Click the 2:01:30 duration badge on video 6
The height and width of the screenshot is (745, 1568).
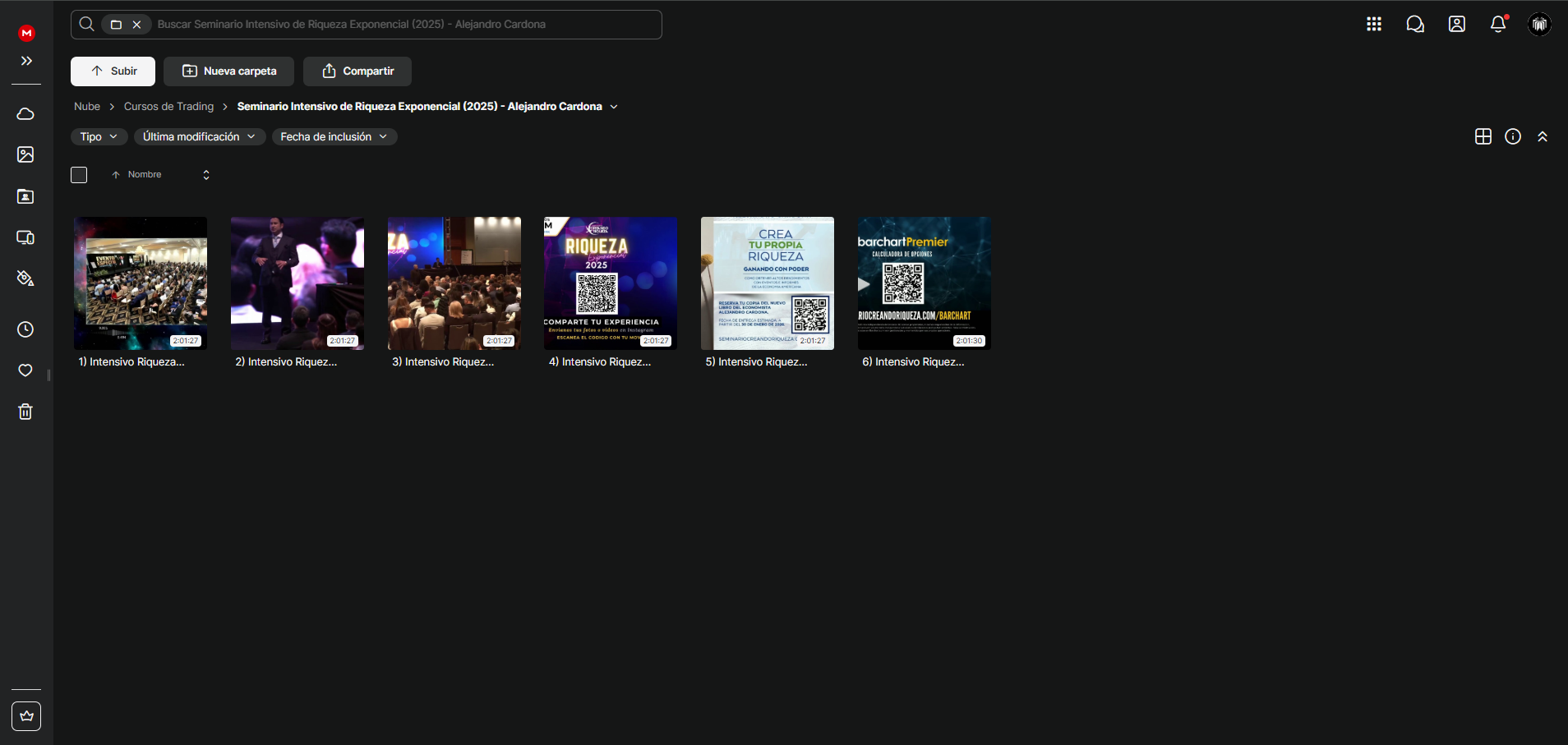tap(969, 341)
